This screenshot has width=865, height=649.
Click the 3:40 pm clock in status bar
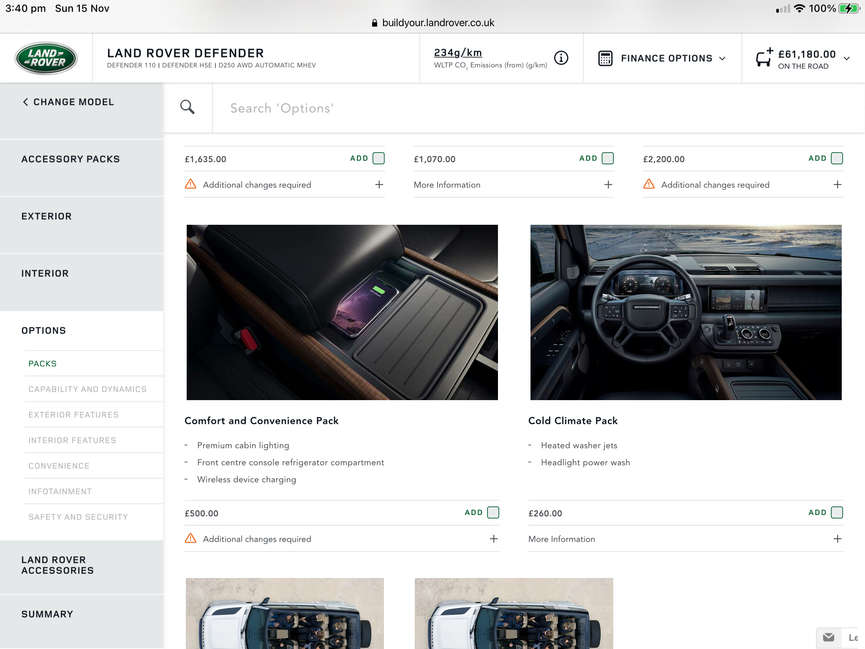tap(25, 8)
